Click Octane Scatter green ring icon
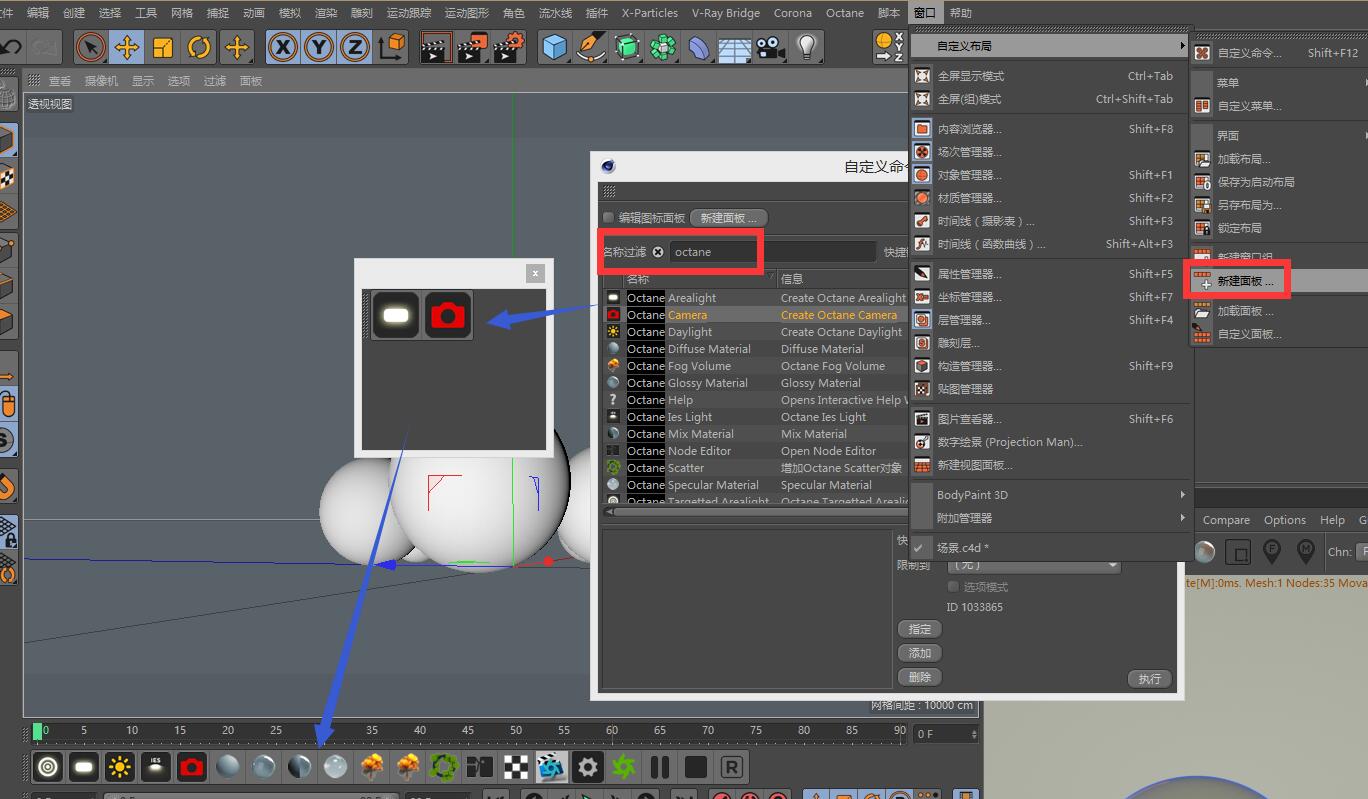The height and width of the screenshot is (799, 1368). click(x=443, y=767)
